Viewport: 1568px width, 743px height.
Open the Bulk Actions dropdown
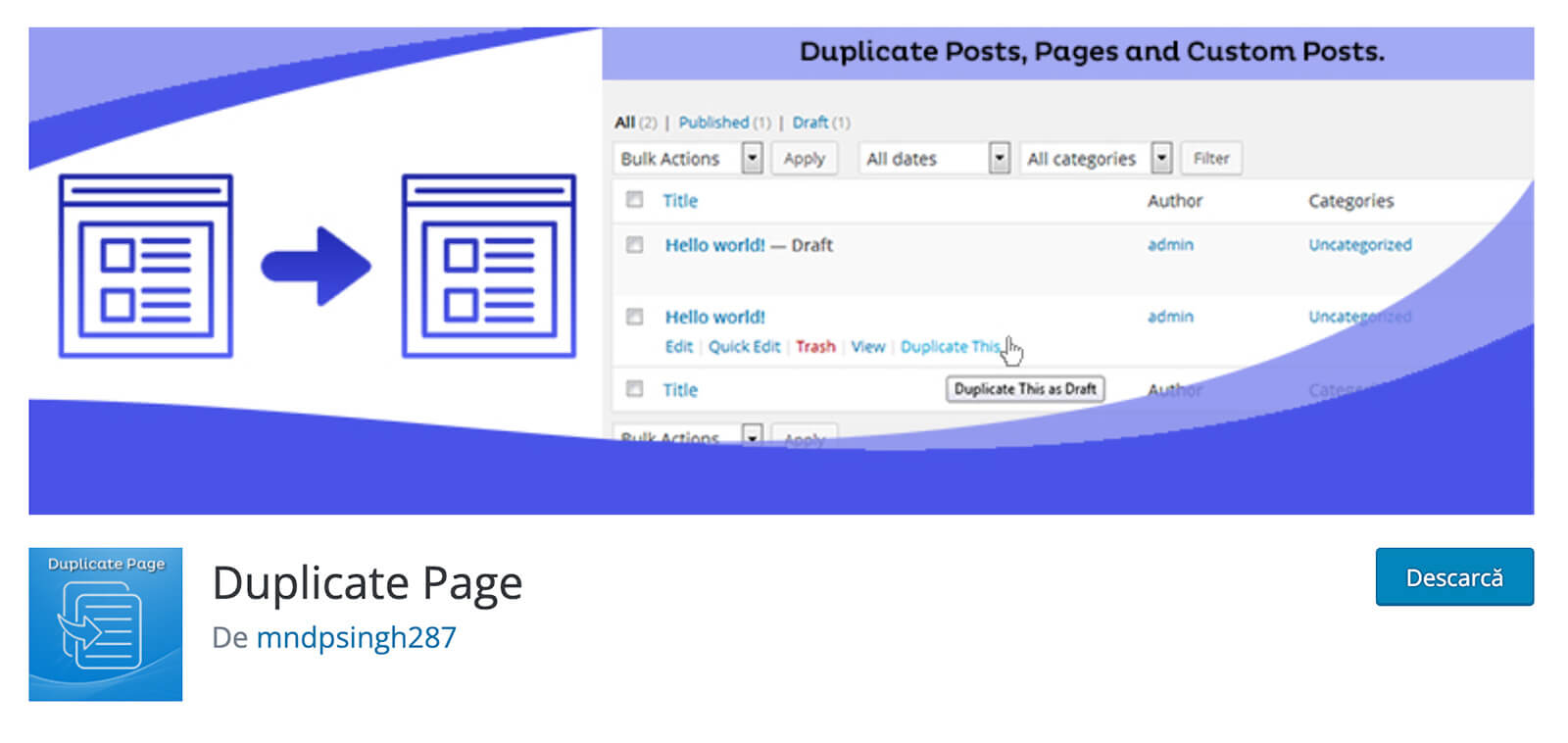(690, 159)
